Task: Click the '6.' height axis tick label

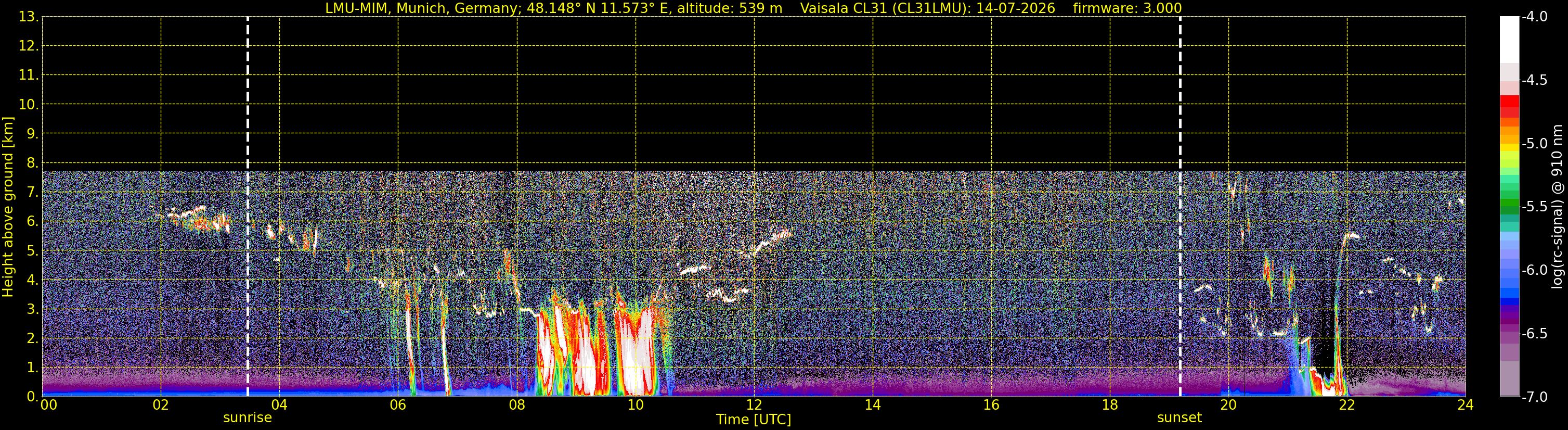Action: (x=33, y=222)
